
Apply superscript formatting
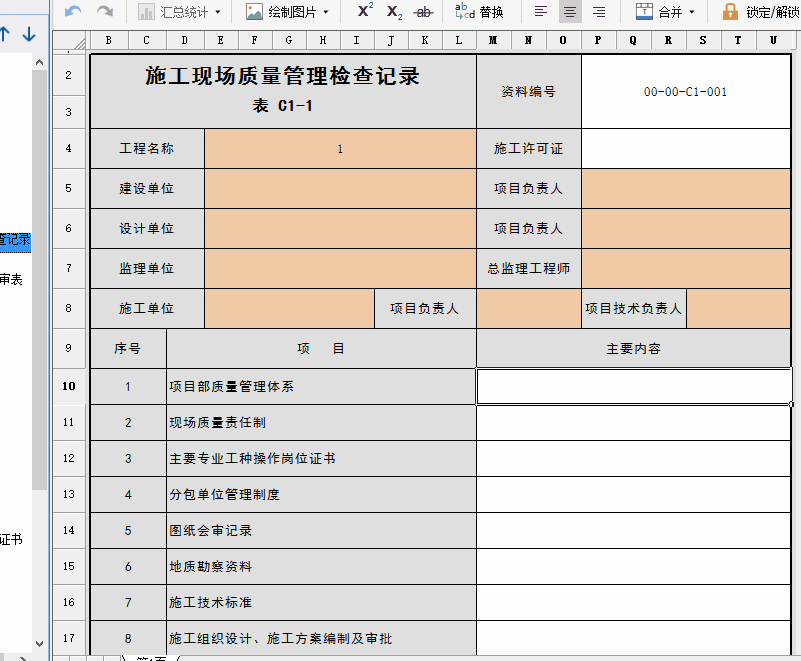(364, 12)
